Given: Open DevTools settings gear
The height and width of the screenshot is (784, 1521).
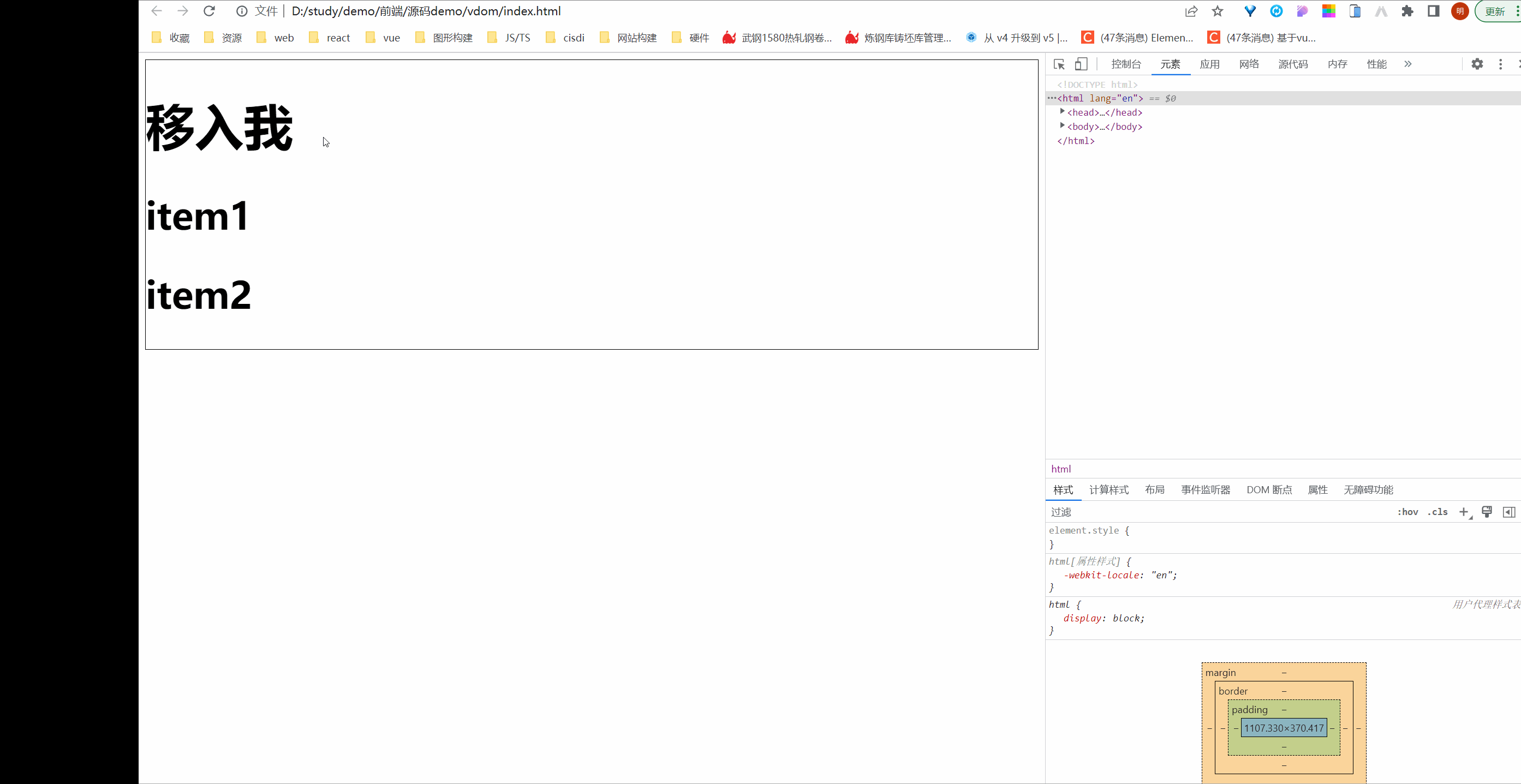Looking at the screenshot, I should tap(1477, 64).
